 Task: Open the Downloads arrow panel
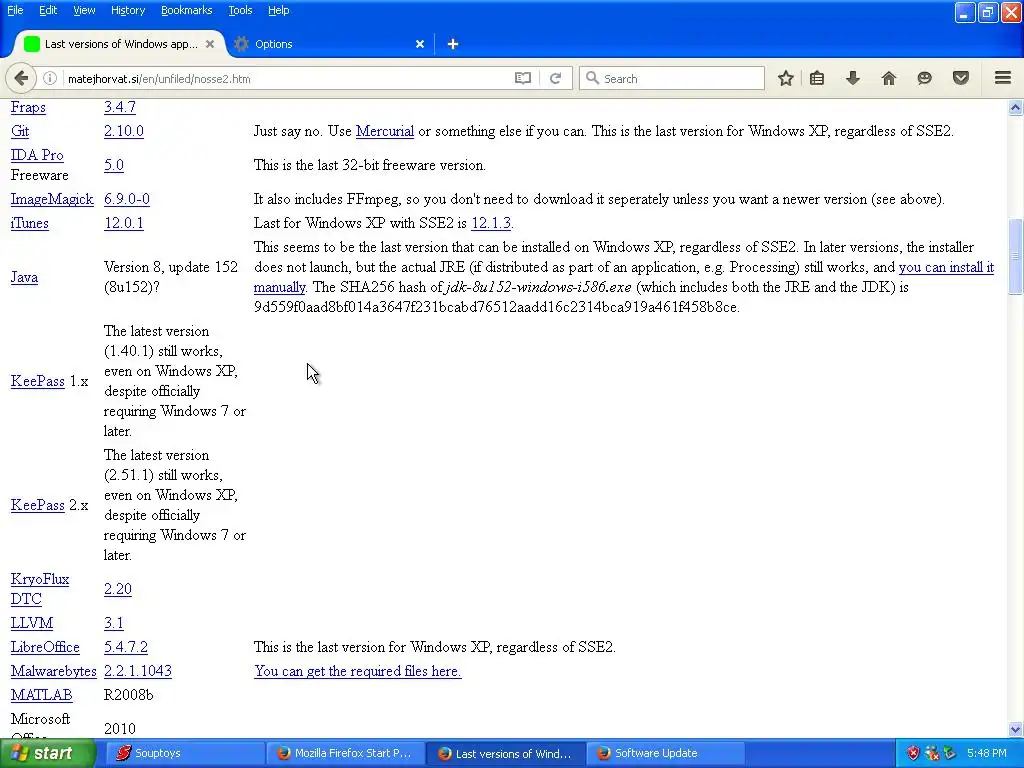click(x=853, y=78)
